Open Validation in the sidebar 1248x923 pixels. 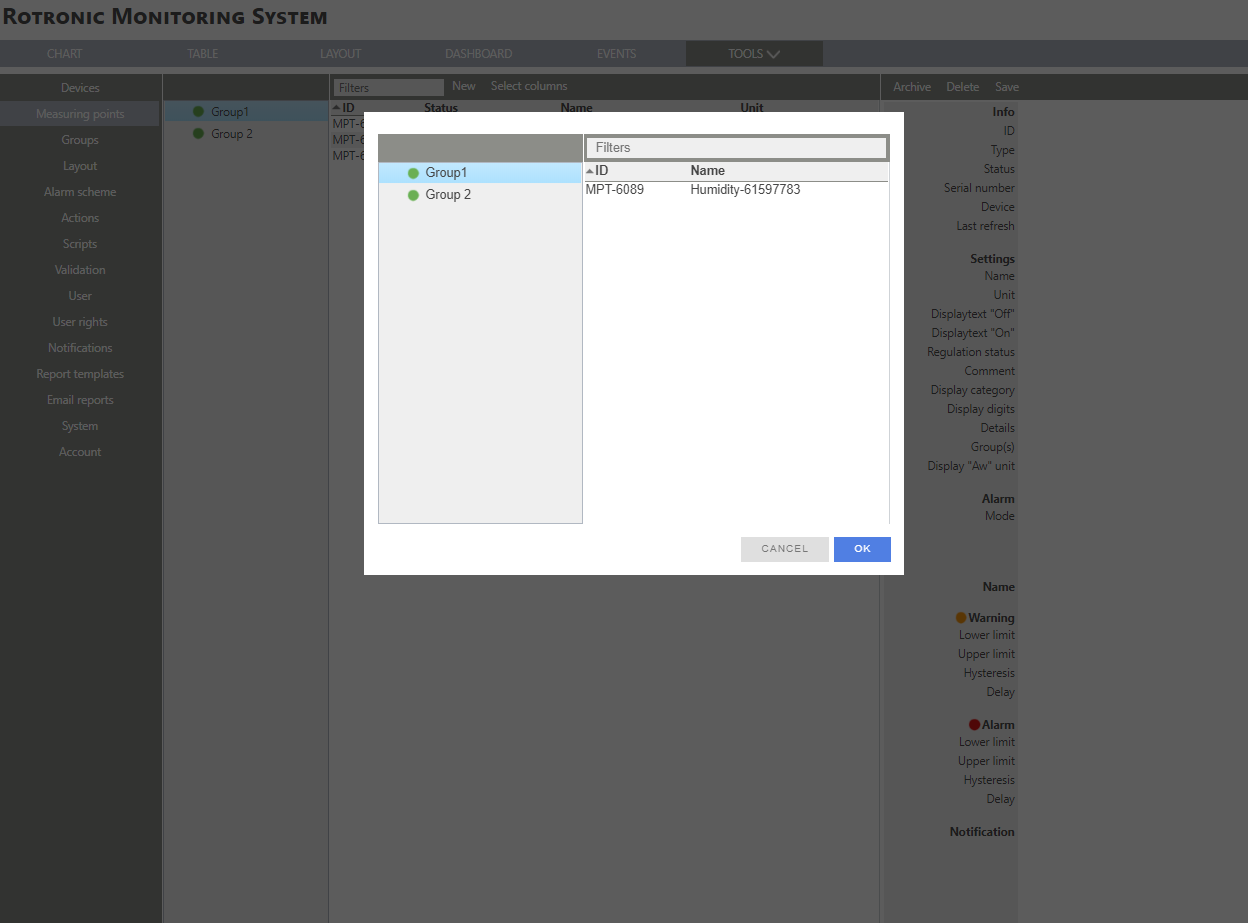[x=80, y=270]
